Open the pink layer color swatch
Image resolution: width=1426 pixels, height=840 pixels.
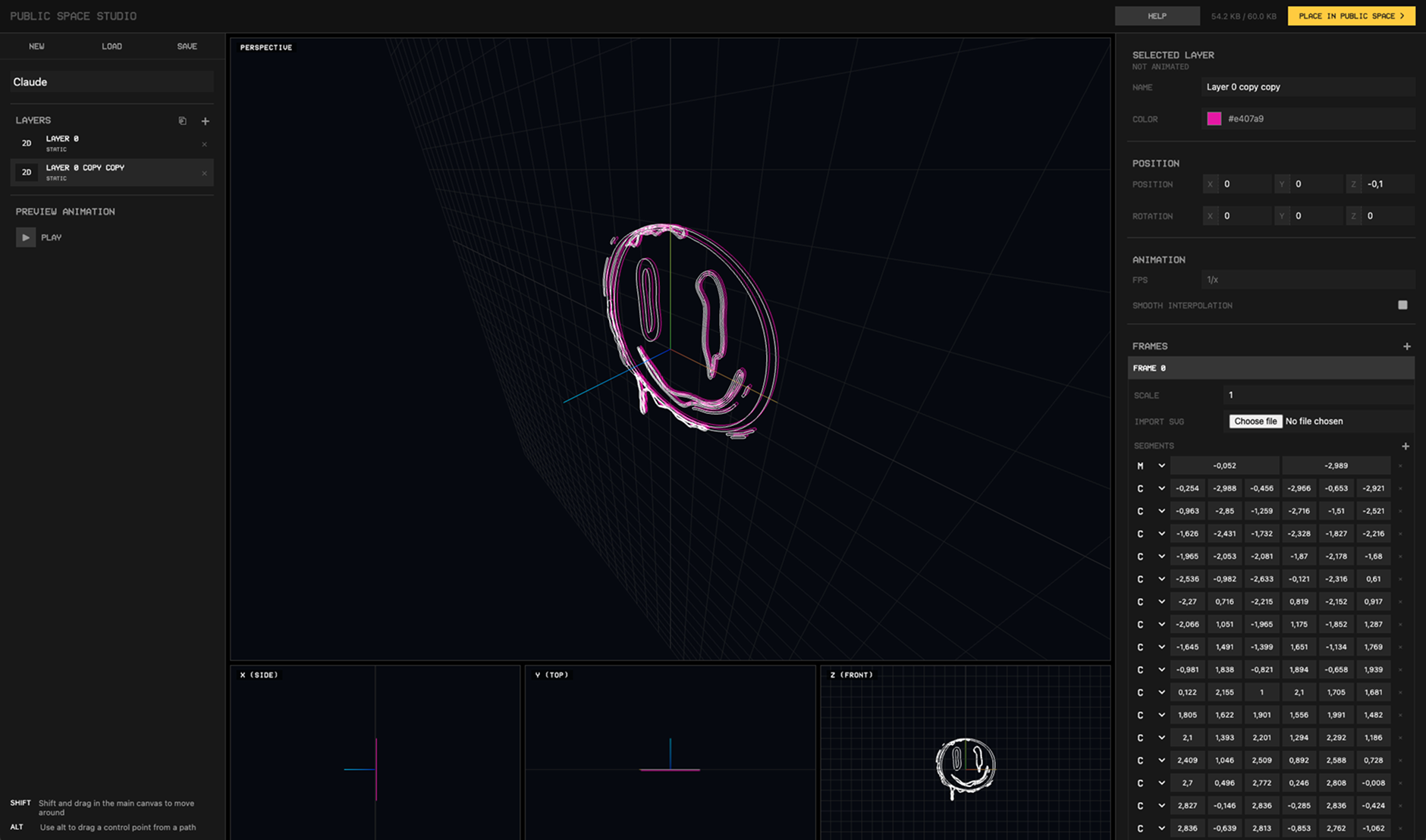1214,119
